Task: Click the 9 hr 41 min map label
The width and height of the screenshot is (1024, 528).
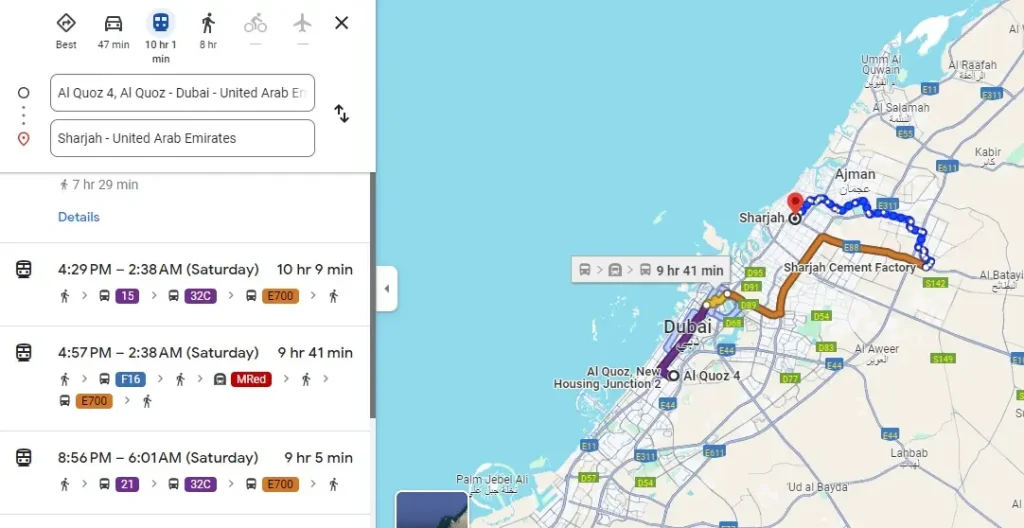Action: click(x=651, y=270)
